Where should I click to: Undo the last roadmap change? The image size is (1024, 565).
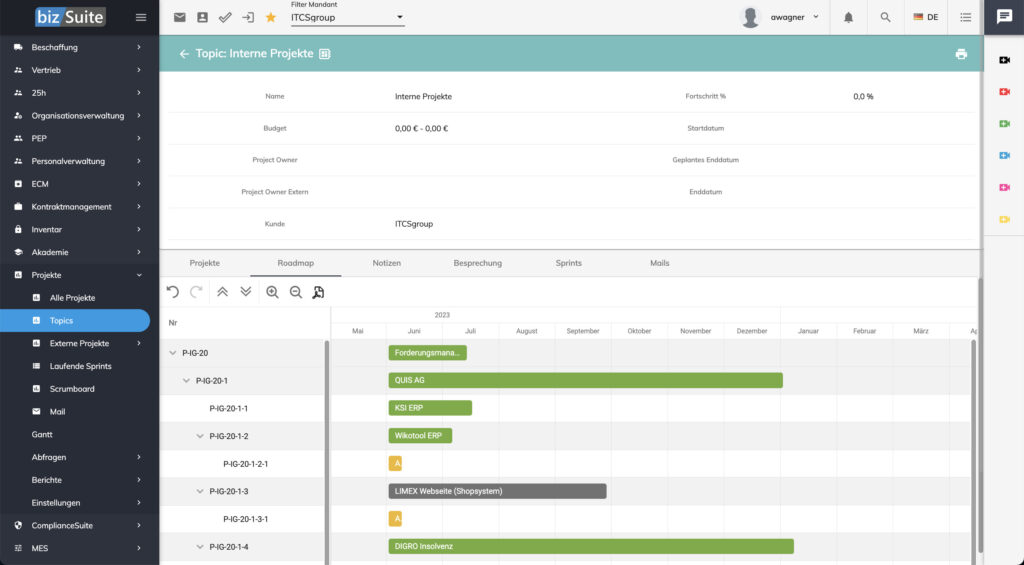pyautogui.click(x=172, y=292)
